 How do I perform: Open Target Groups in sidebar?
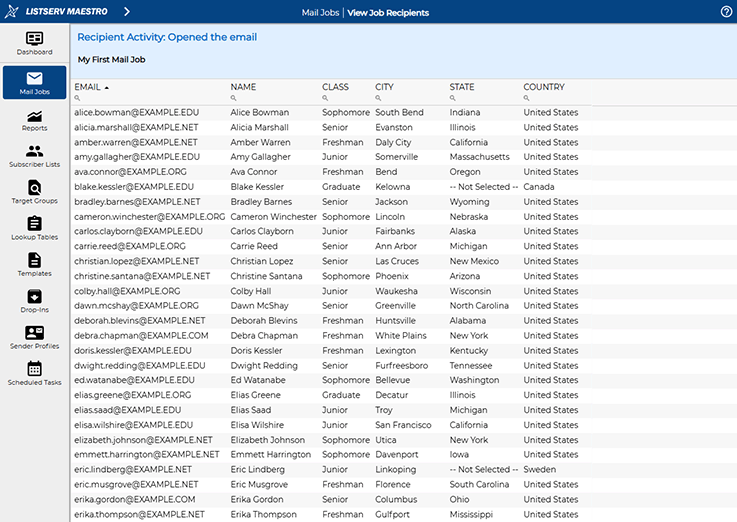tap(34, 193)
